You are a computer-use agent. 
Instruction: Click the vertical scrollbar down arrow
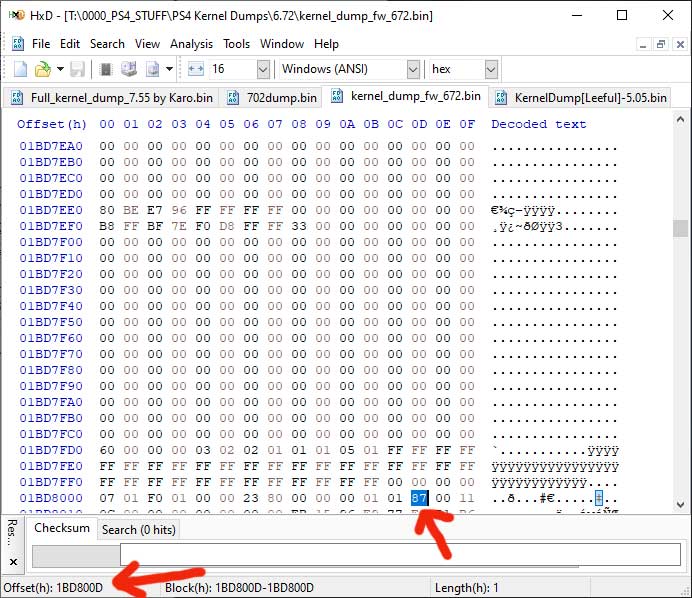[x=680, y=504]
